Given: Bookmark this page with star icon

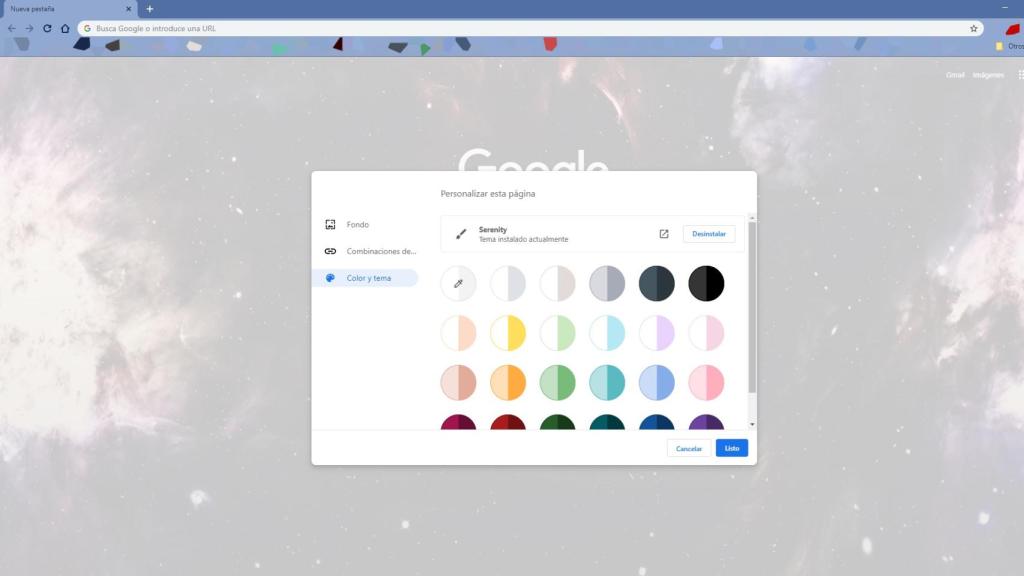Looking at the screenshot, I should (x=973, y=28).
